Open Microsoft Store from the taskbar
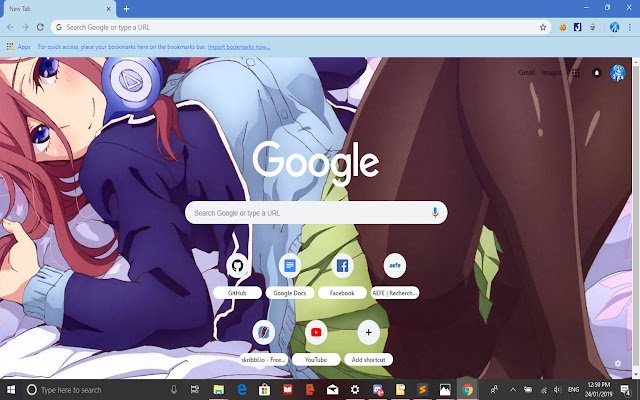 click(x=264, y=390)
